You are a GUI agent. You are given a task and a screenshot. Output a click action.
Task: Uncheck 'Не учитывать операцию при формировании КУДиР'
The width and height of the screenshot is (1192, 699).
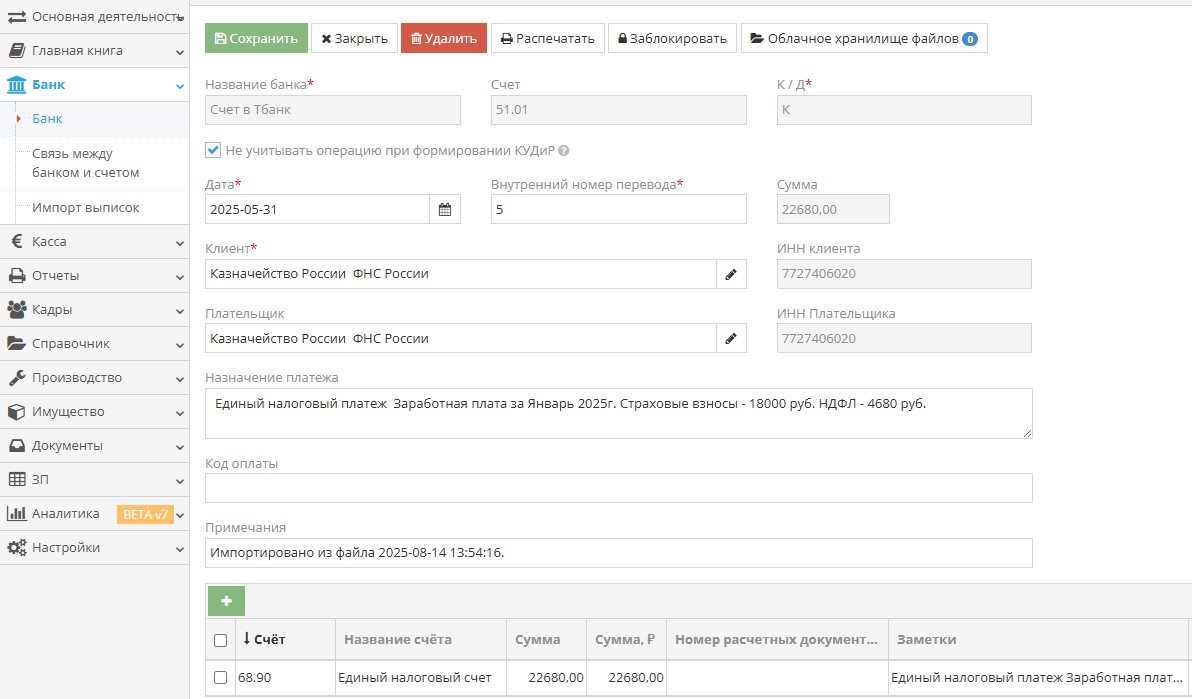coord(212,150)
